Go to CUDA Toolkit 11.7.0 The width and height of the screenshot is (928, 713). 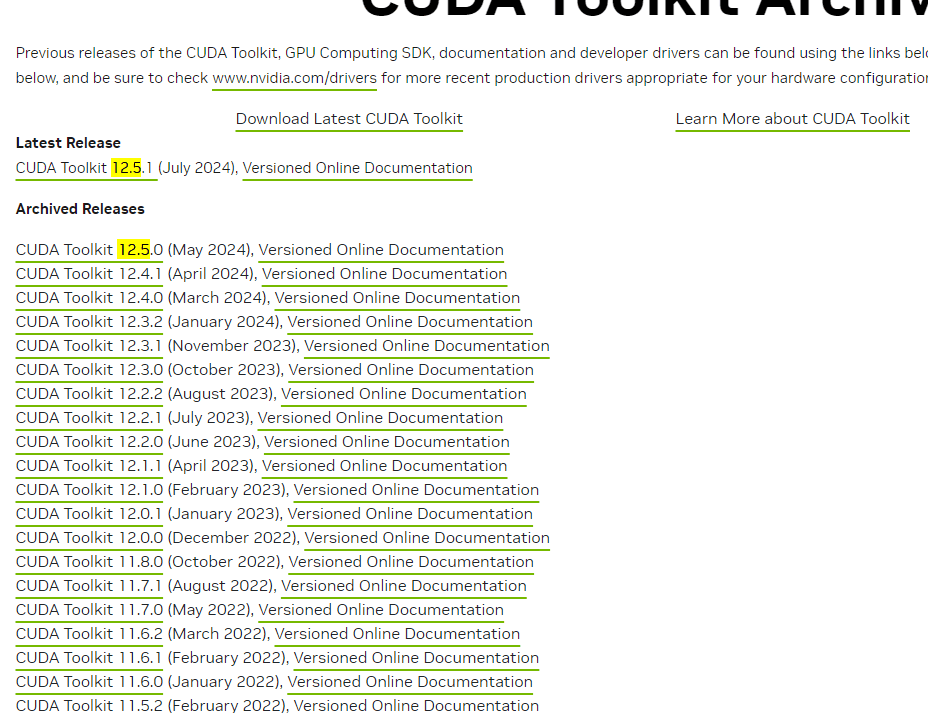(89, 609)
